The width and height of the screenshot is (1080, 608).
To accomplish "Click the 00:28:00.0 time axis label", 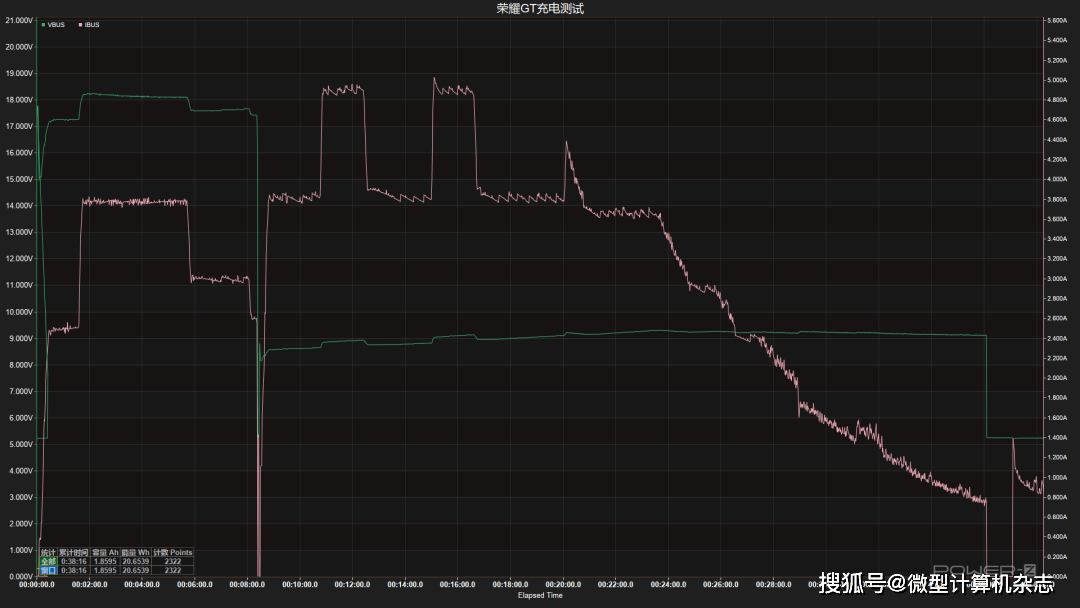I will [x=773, y=585].
